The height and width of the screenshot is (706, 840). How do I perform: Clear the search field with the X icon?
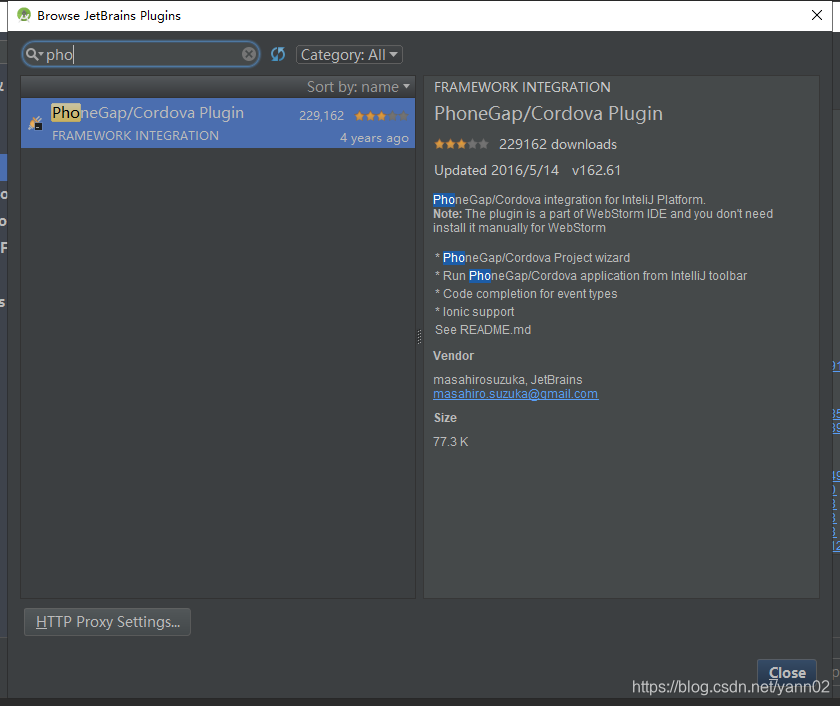coord(249,54)
